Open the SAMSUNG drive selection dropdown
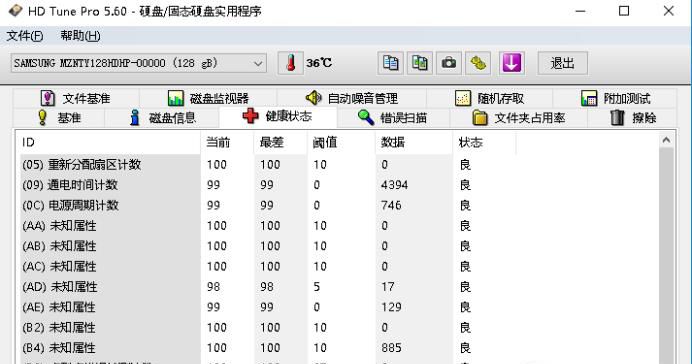 [x=139, y=63]
